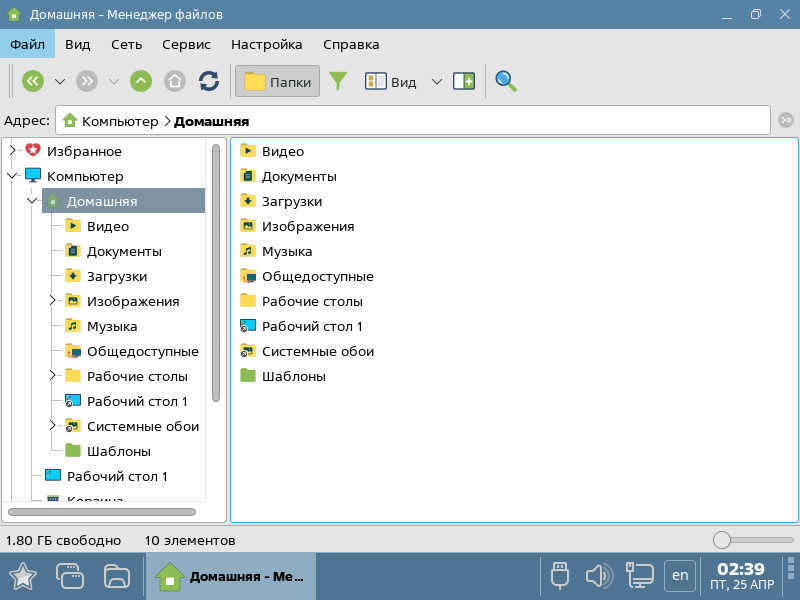Expand the Избранное tree node
Screen dimensions: 800x600
pos(13,151)
